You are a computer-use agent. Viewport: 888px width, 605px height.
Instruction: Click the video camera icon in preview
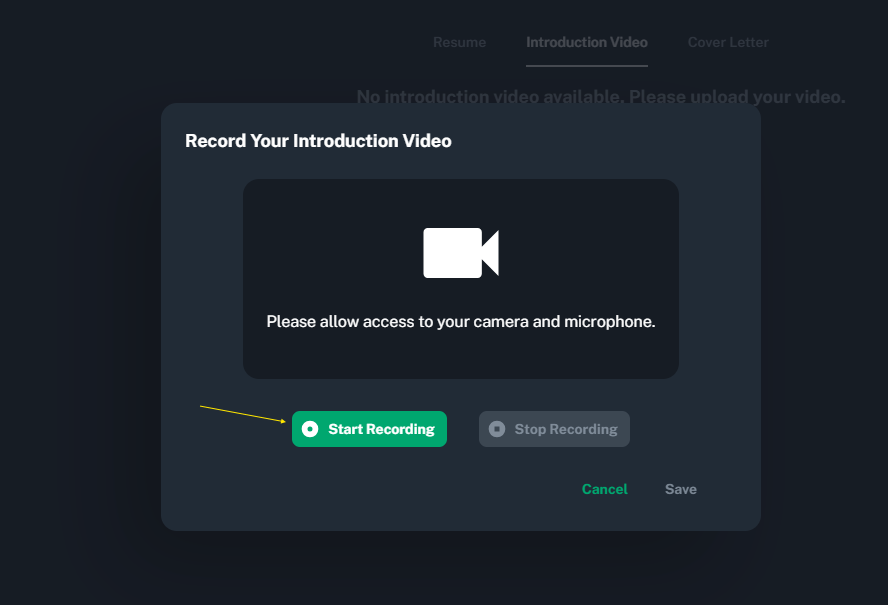(461, 253)
